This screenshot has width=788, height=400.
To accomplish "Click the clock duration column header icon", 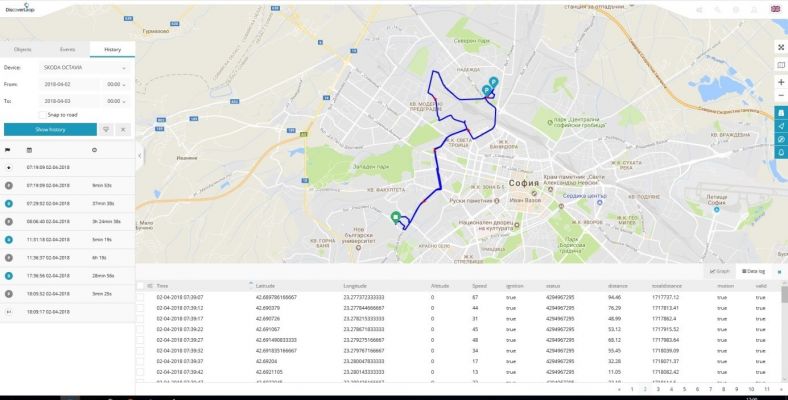I will (94, 150).
